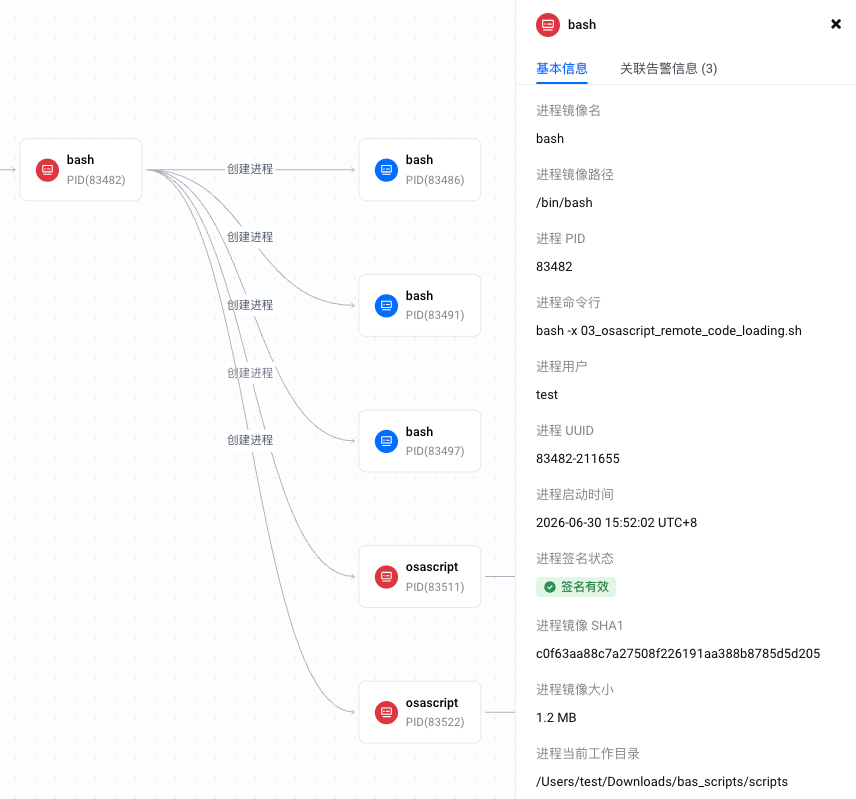856x799 pixels.
Task: Select the bash PID(83491) node card
Action: (420, 306)
